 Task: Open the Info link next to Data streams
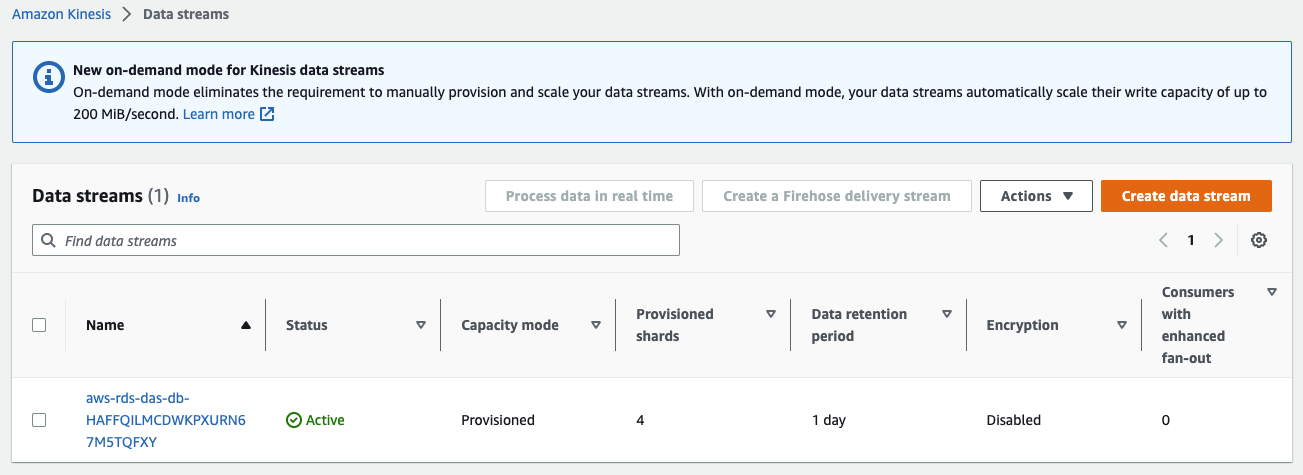pos(188,198)
